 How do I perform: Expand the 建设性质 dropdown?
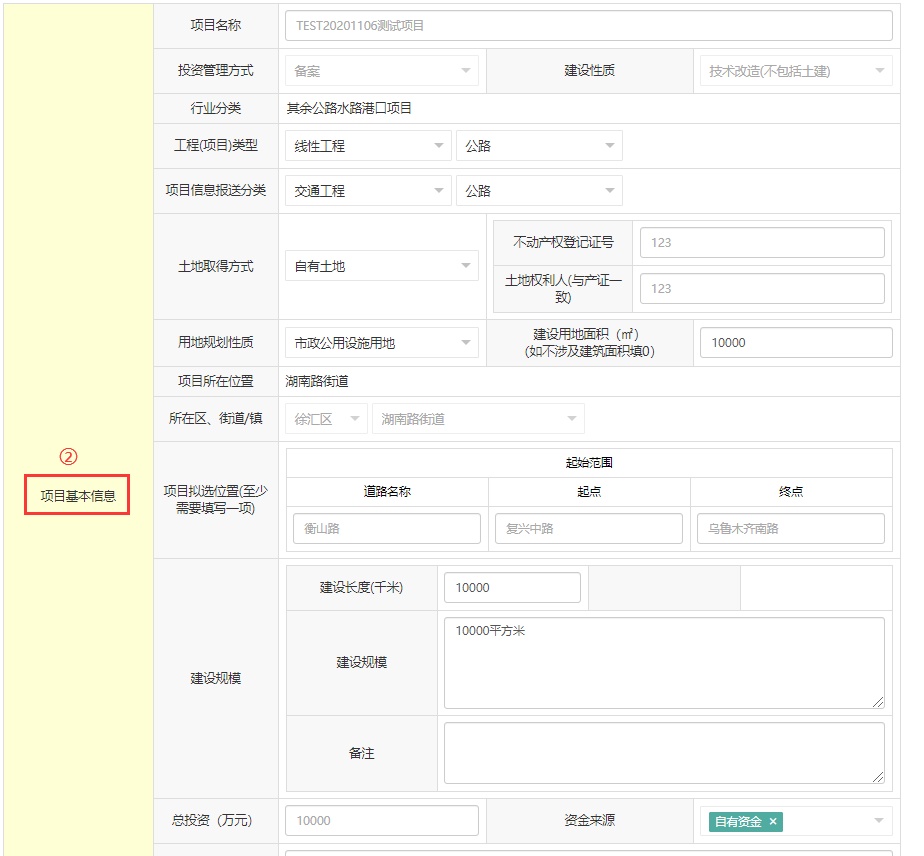793,71
